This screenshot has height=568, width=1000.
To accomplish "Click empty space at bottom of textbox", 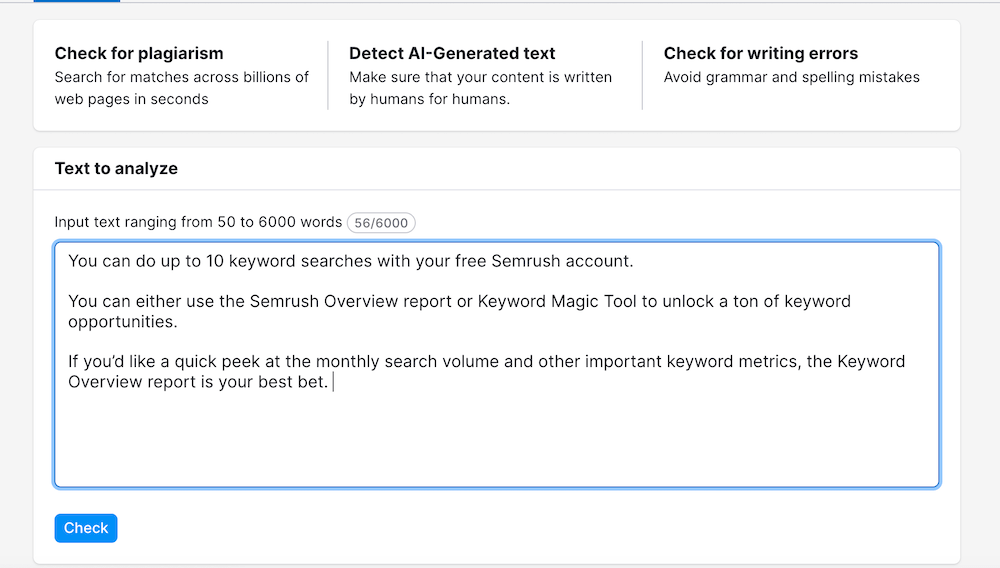I will [x=496, y=450].
